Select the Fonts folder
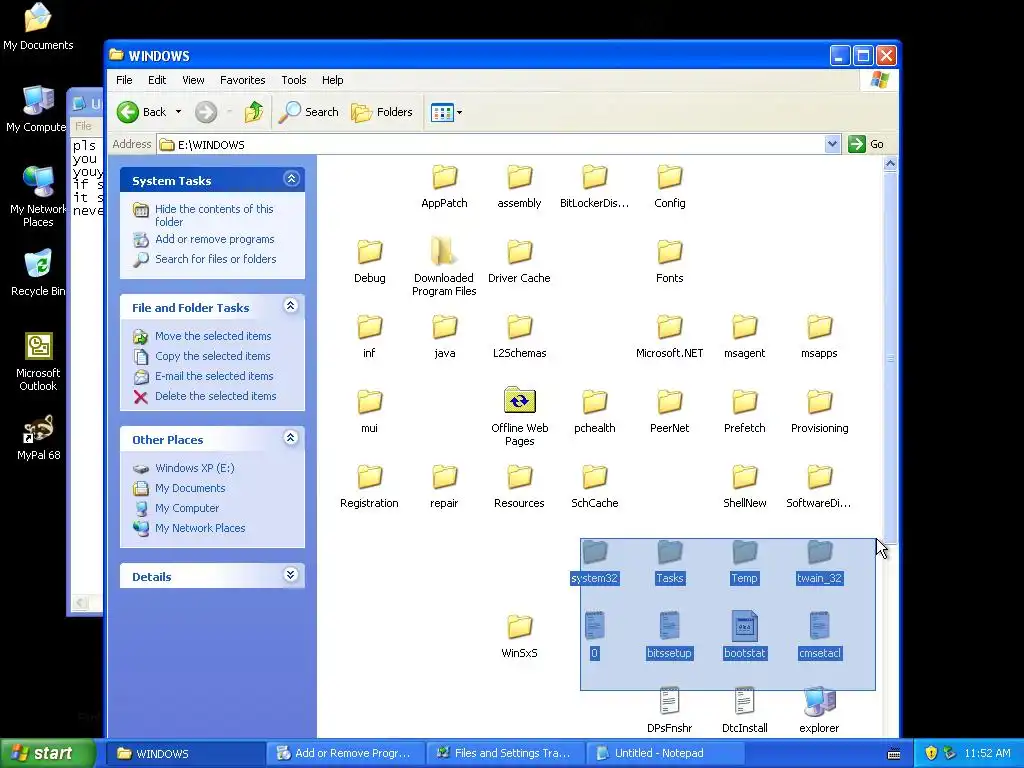 coord(669,261)
